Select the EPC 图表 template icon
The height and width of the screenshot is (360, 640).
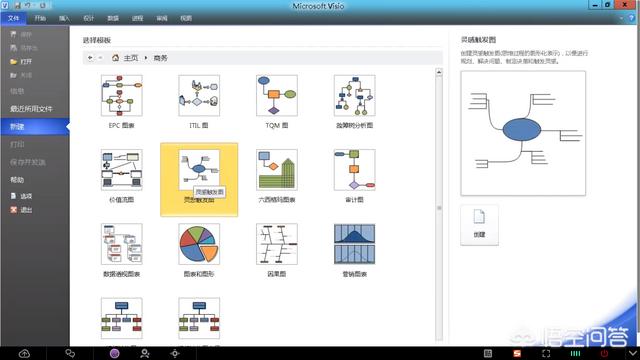[x=122, y=96]
